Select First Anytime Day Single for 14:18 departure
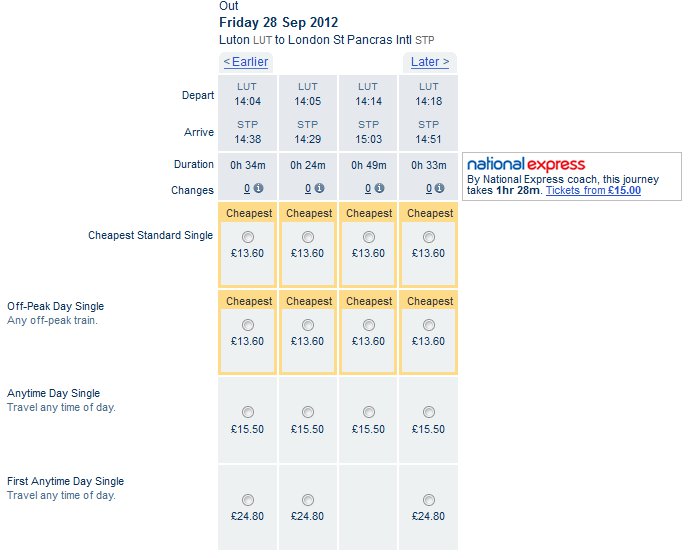Viewport: 694px width, 558px height. 428,500
